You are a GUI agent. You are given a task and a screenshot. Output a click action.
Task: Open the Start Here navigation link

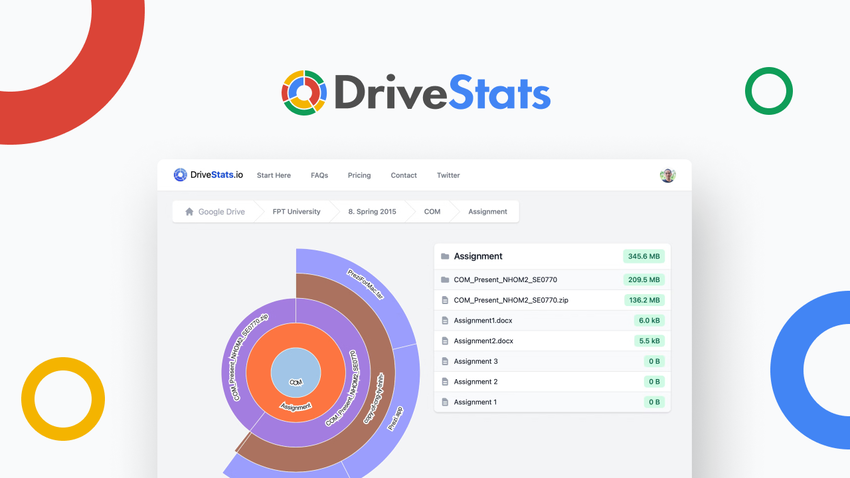[x=274, y=176]
